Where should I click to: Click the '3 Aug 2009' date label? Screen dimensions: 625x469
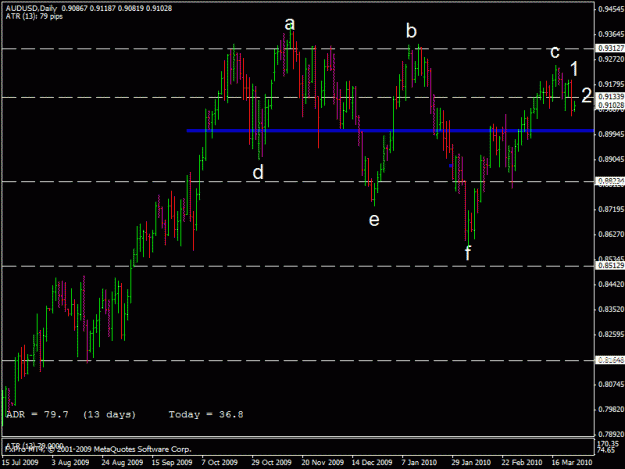70,463
